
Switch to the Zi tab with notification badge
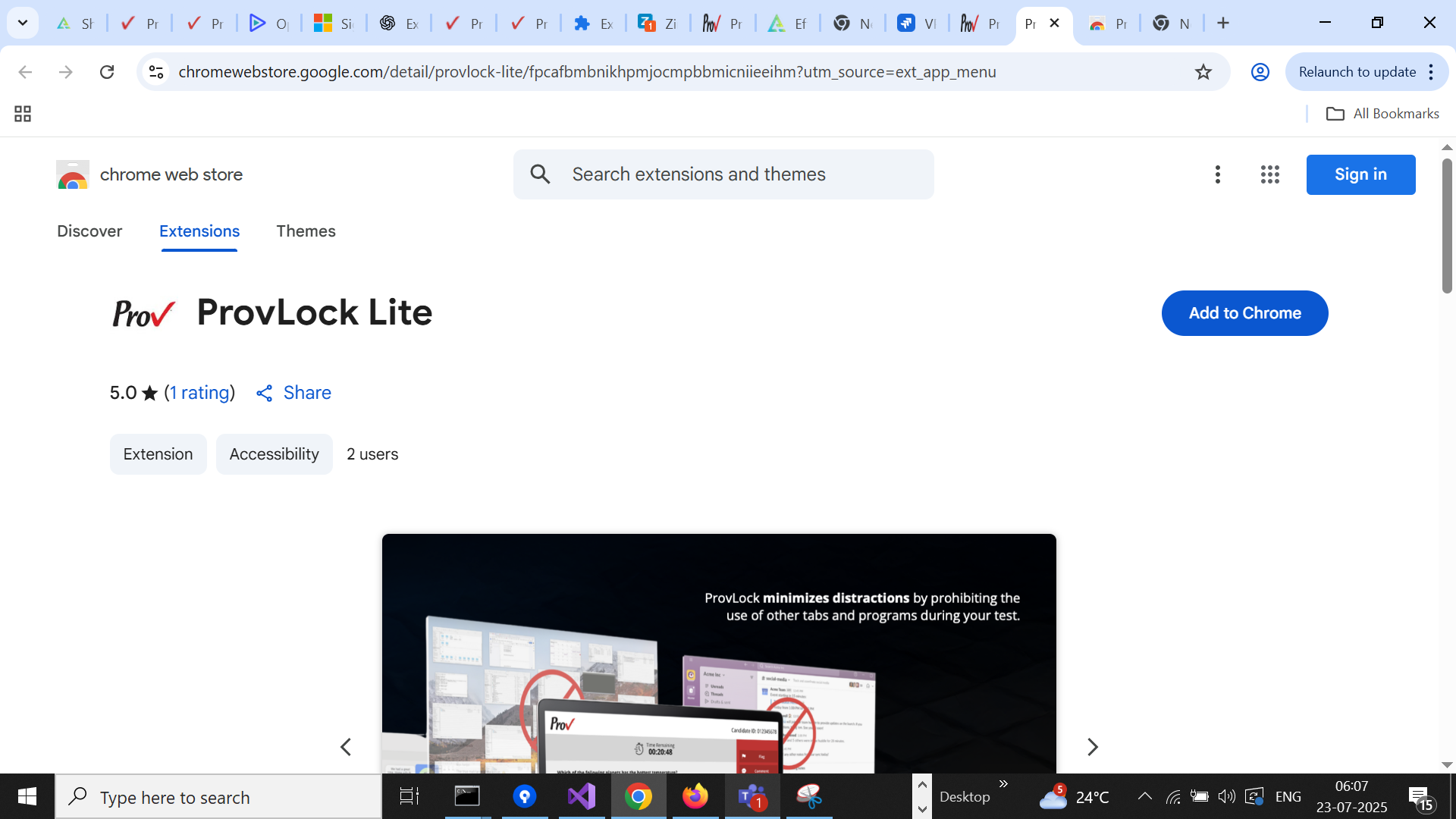(657, 24)
